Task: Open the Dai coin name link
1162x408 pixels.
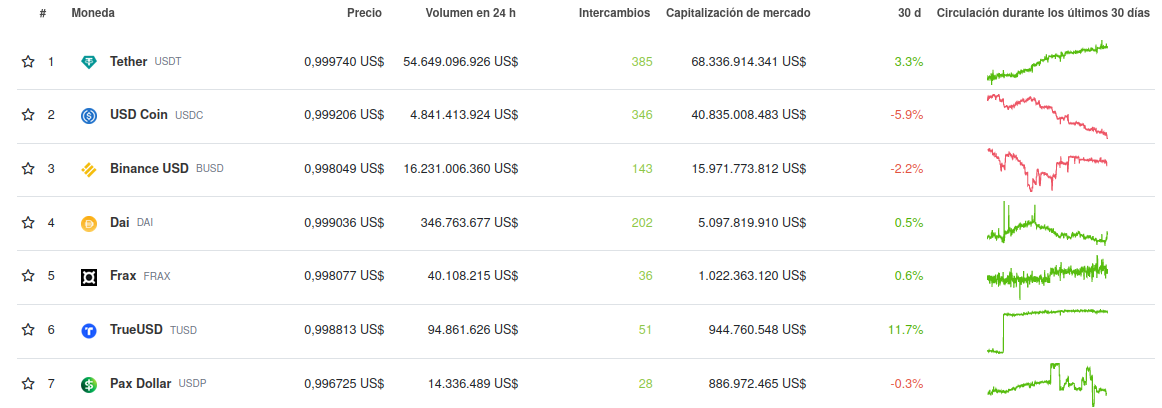Action: 120,222
